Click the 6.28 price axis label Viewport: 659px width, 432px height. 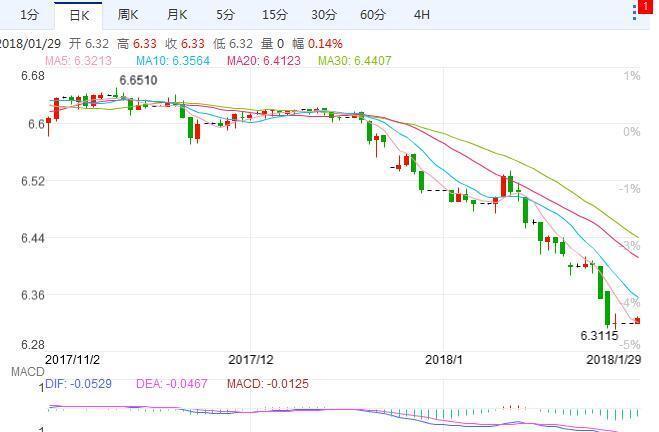point(33,345)
